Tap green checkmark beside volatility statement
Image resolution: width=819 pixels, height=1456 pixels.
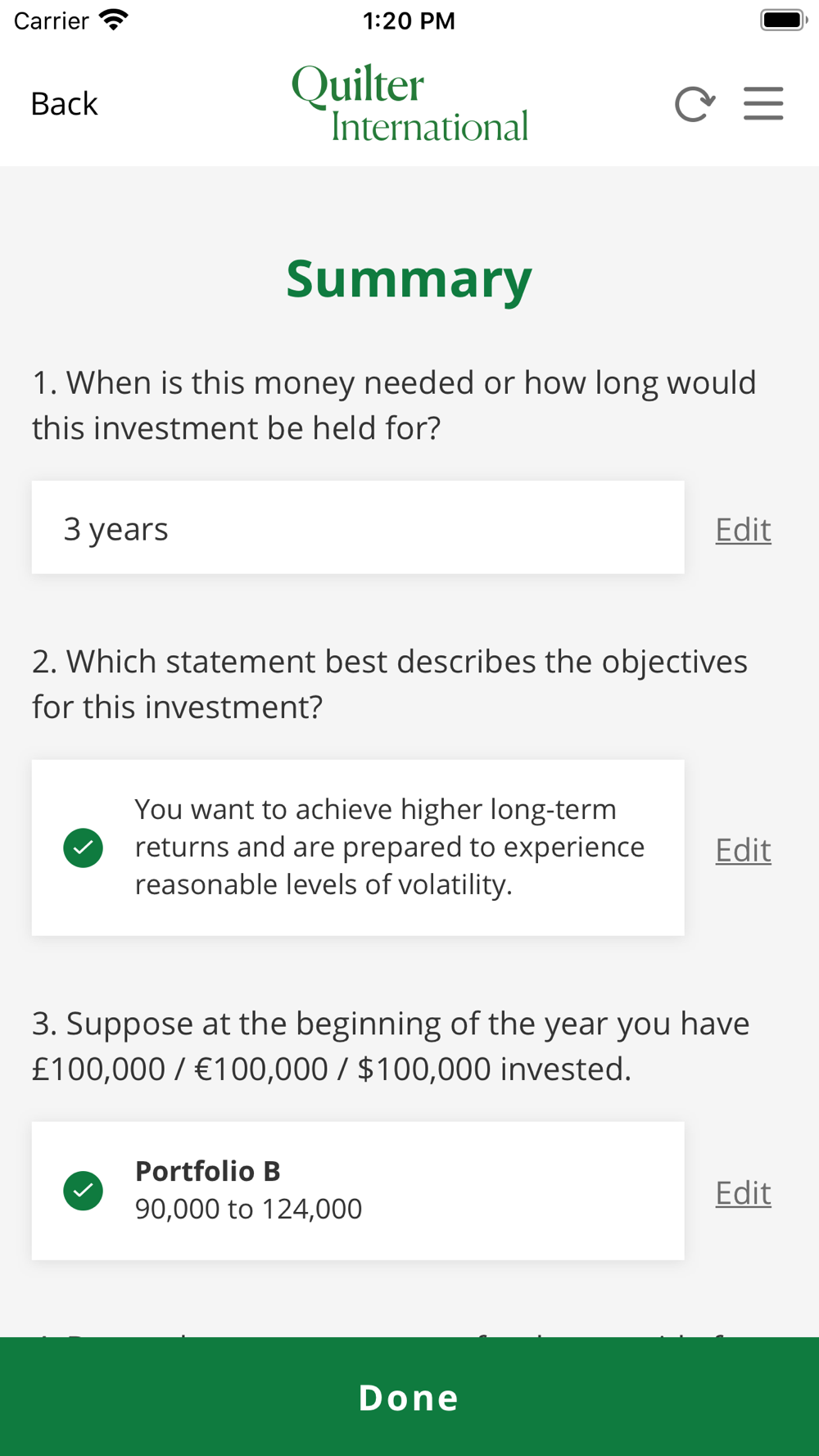coord(84,848)
